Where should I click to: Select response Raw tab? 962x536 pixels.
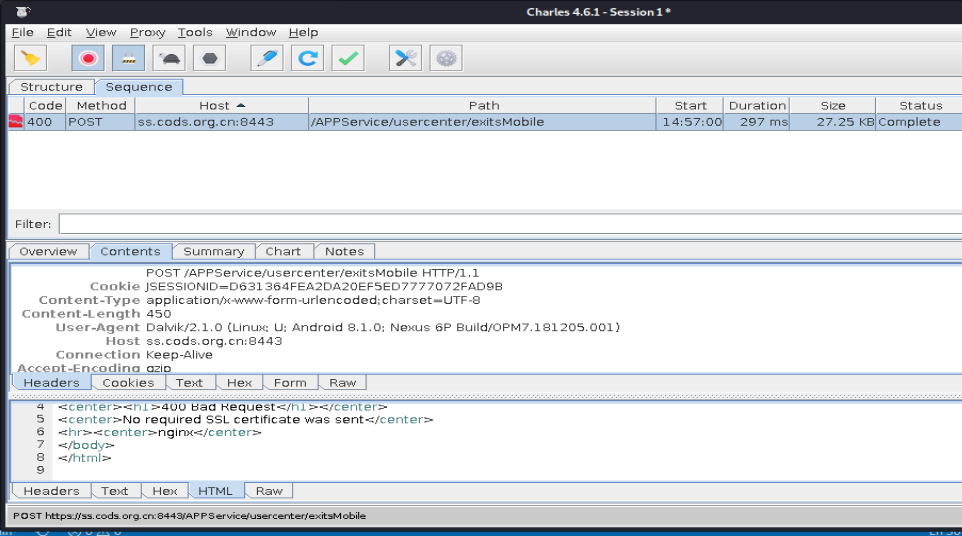269,491
